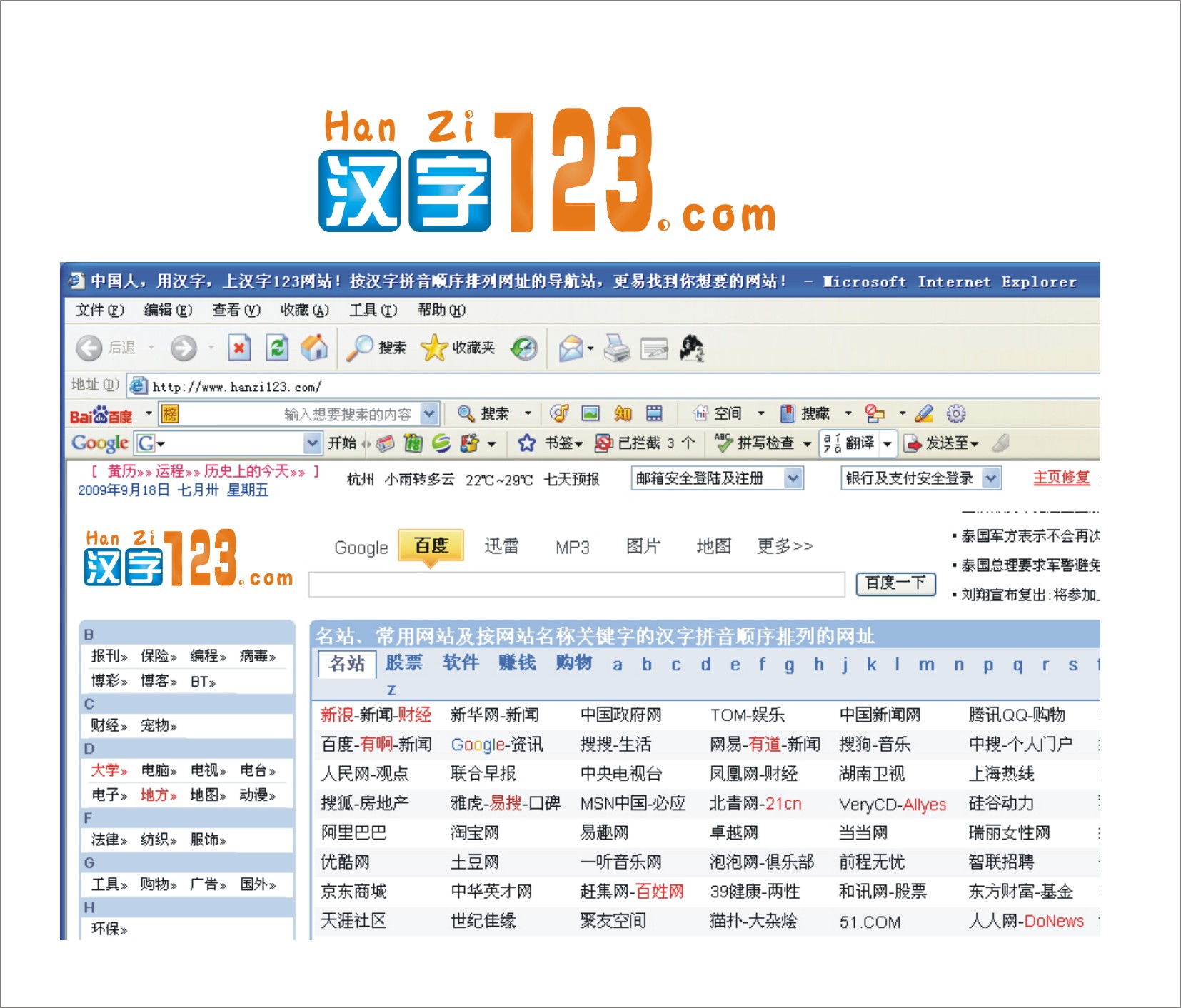Open Favorites using the 收藏夹 star icon
1181x1008 pixels.
click(434, 349)
